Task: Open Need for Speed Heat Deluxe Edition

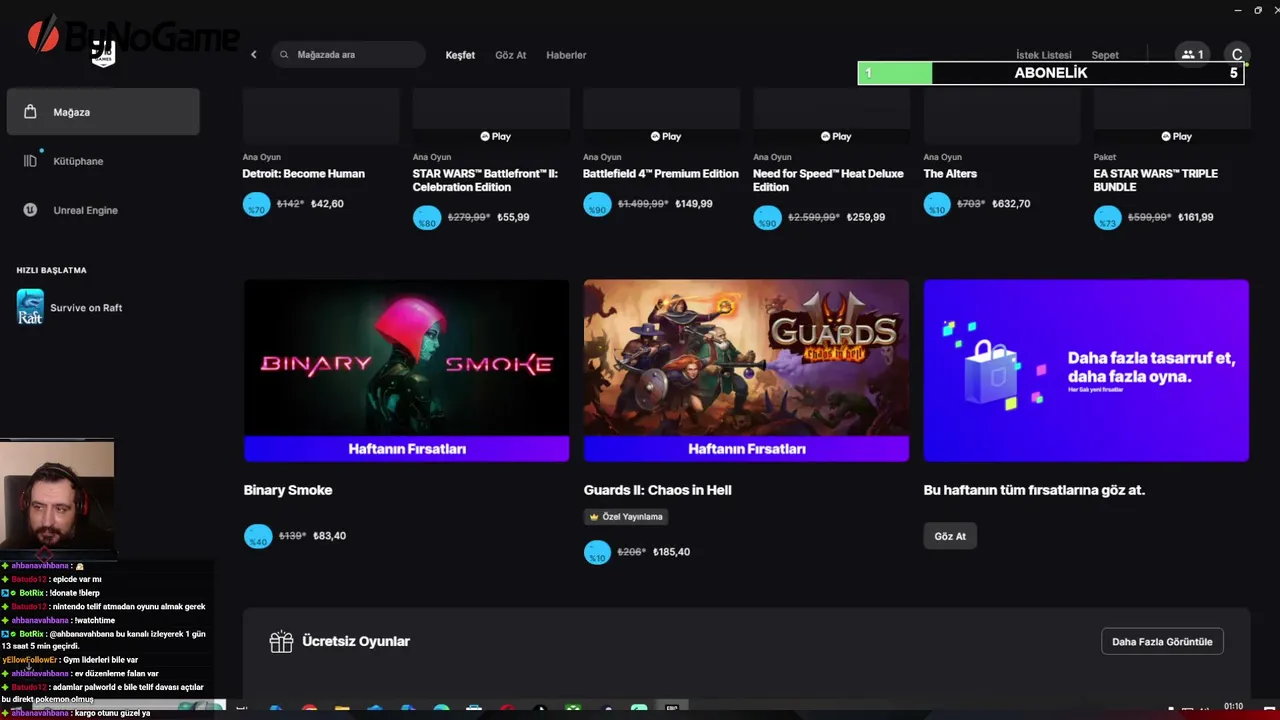Action: 828,180
